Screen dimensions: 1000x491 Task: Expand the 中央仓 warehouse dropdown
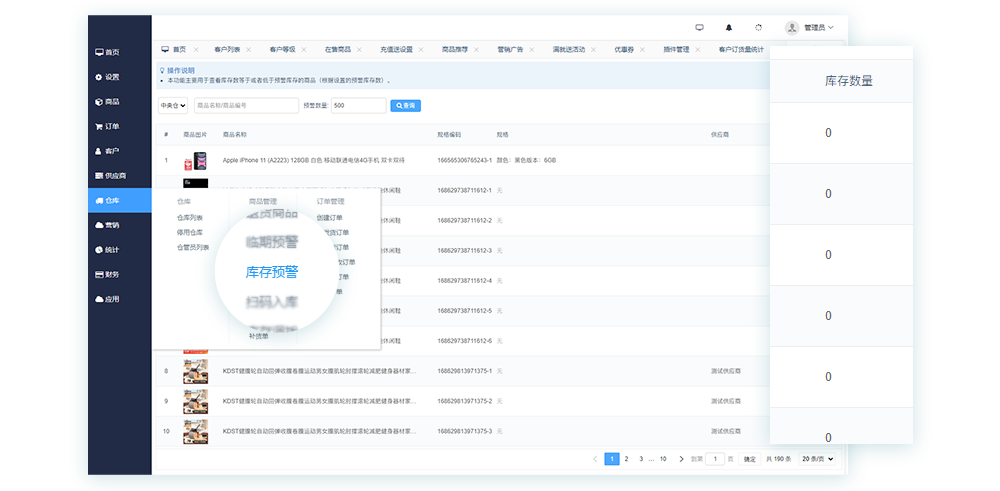tap(173, 105)
